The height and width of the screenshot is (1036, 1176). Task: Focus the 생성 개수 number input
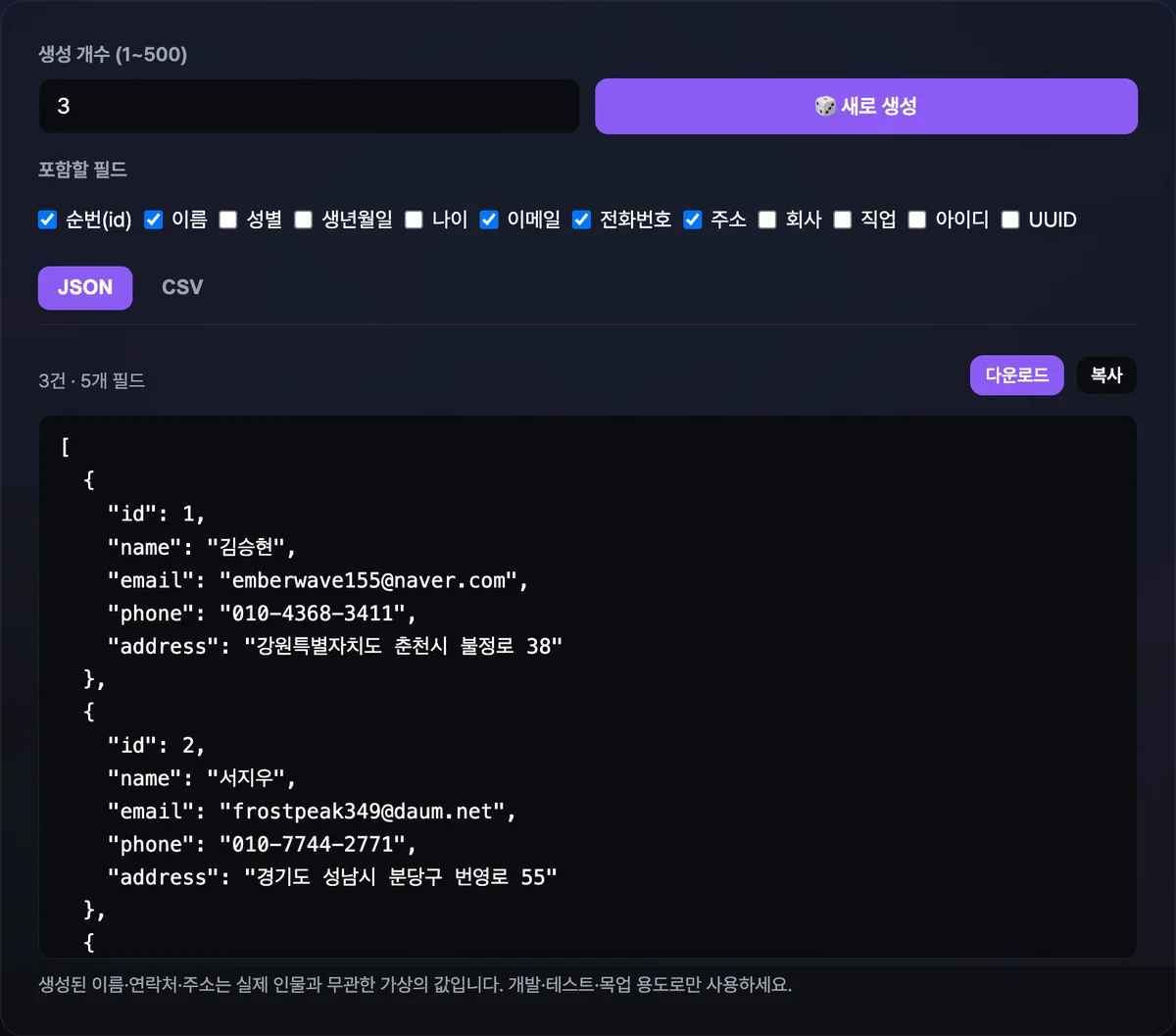(309, 106)
